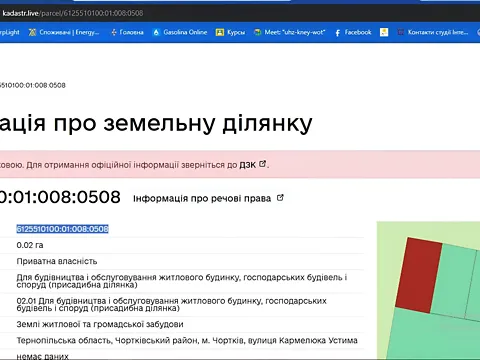The image size is (480, 360).
Task: Open the Facebook bookmark
Action: click(353, 32)
